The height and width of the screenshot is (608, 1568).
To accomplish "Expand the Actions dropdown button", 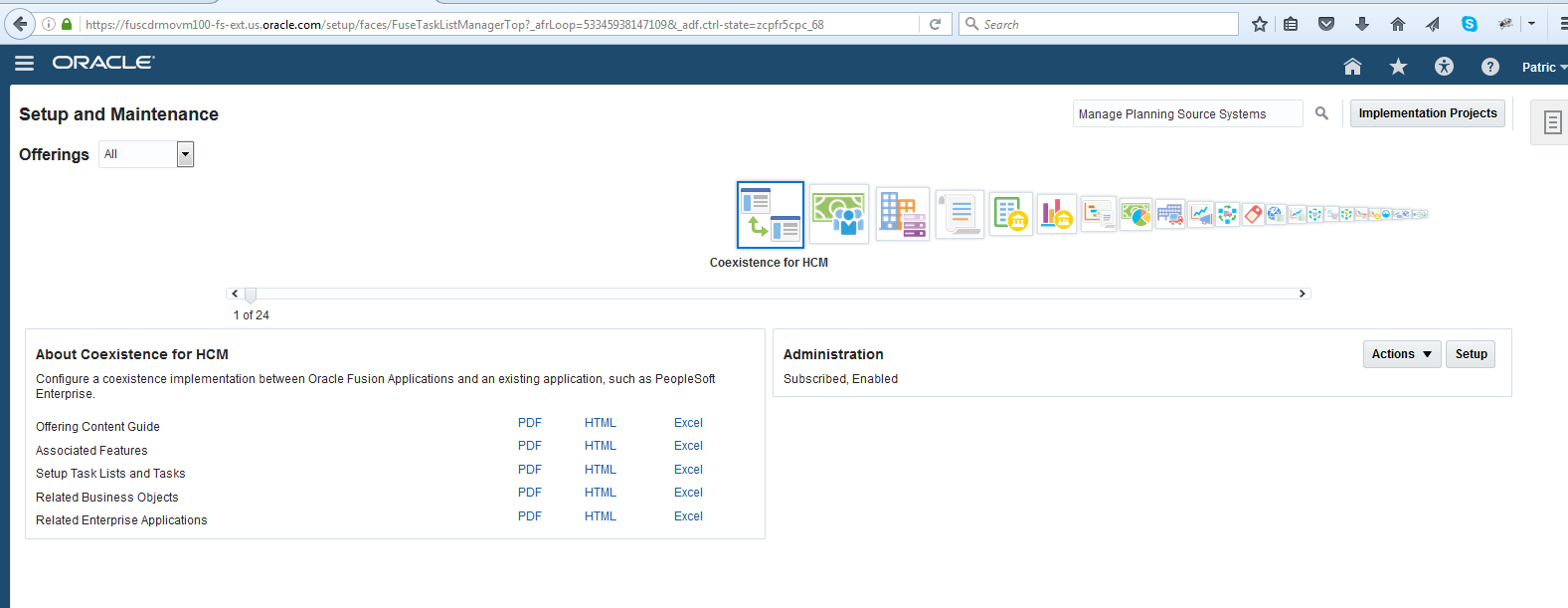I will click(1402, 354).
